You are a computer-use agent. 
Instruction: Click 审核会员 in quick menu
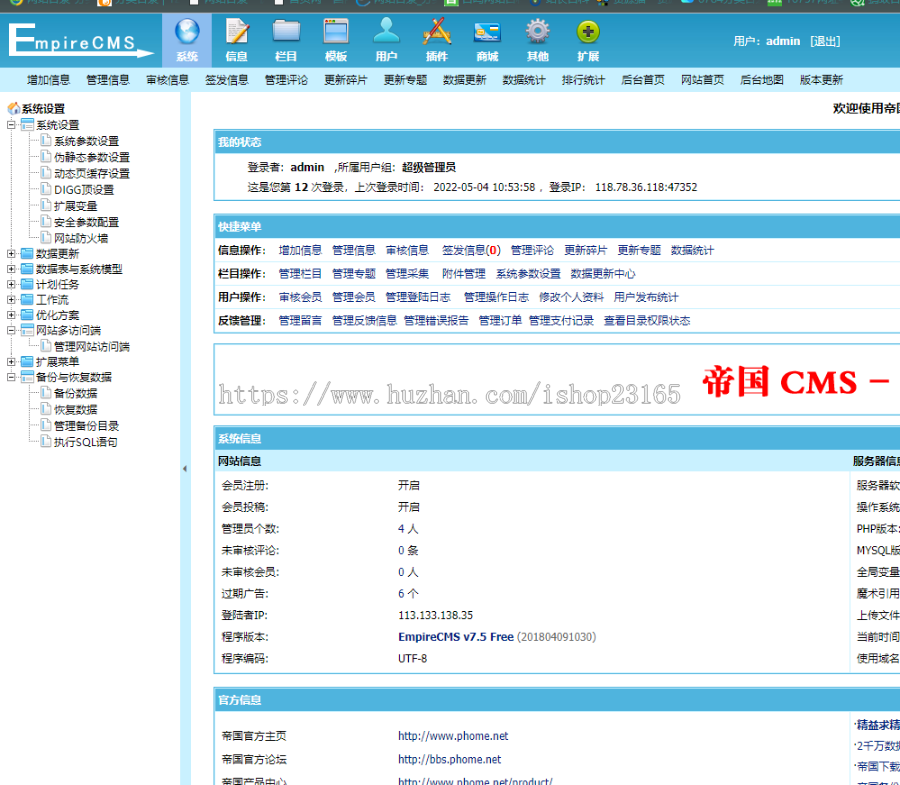300,297
